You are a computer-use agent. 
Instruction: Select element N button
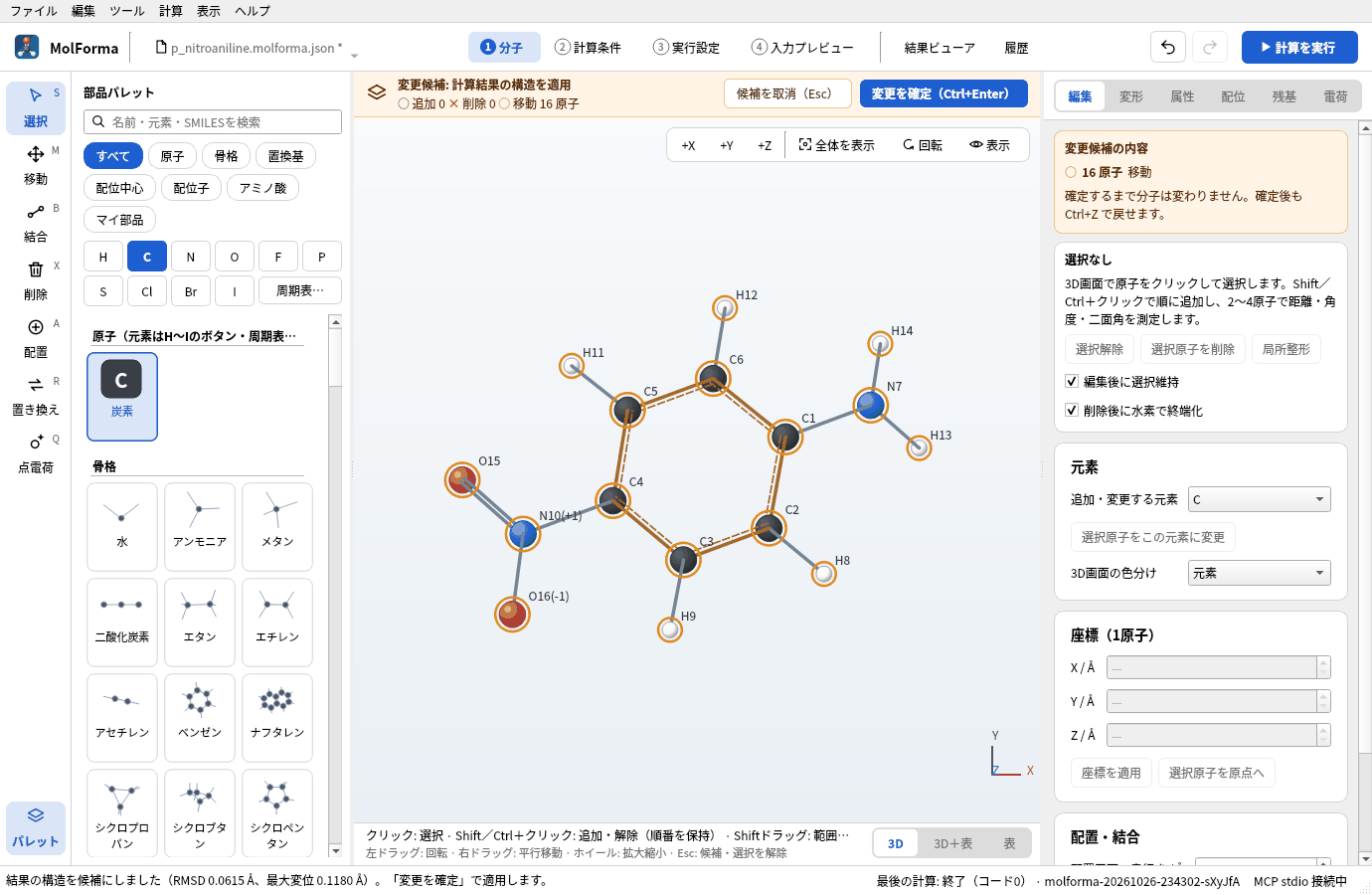[191, 257]
